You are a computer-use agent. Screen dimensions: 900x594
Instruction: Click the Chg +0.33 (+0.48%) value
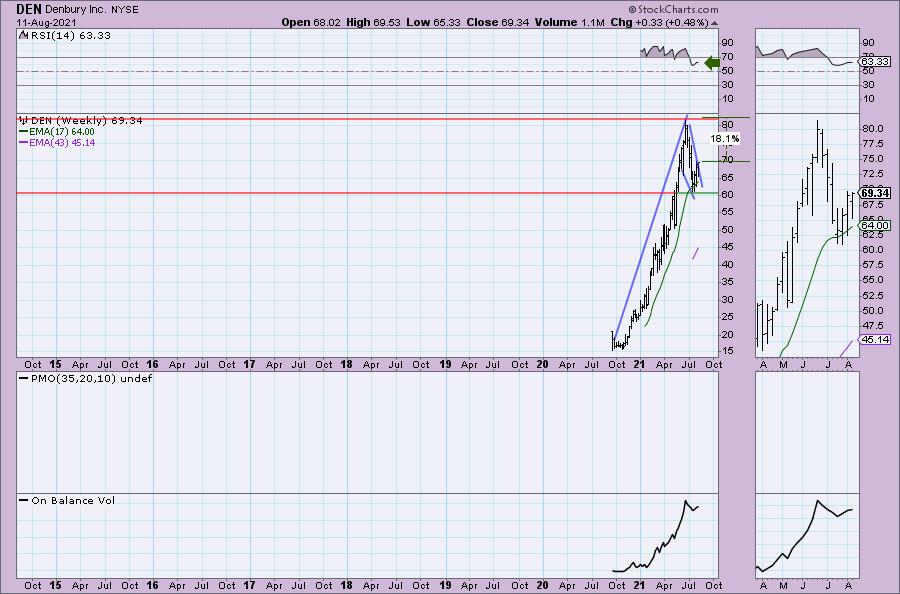click(x=659, y=22)
